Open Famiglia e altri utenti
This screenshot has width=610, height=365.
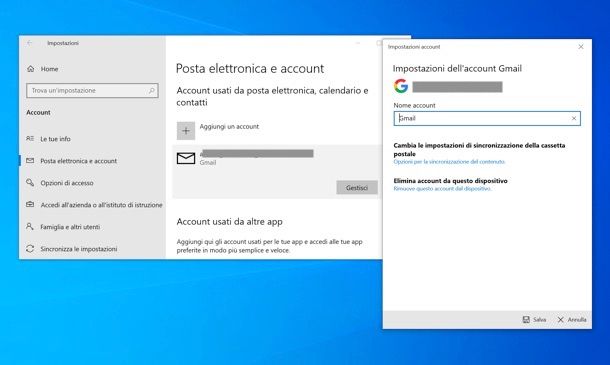click(x=70, y=227)
